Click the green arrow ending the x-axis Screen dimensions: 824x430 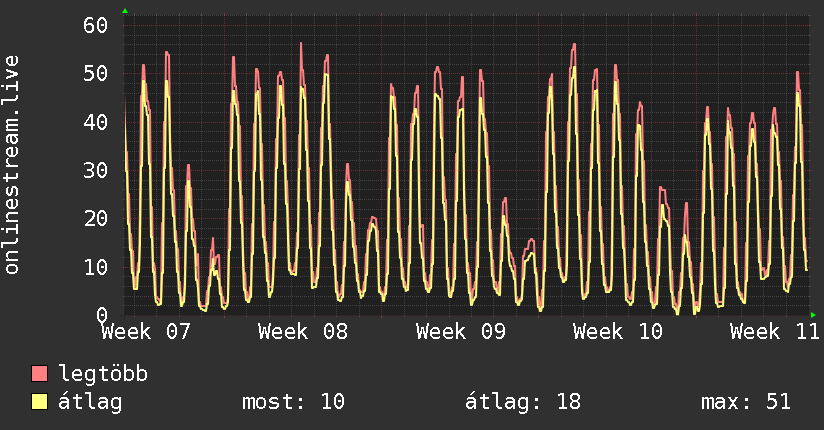point(813,315)
